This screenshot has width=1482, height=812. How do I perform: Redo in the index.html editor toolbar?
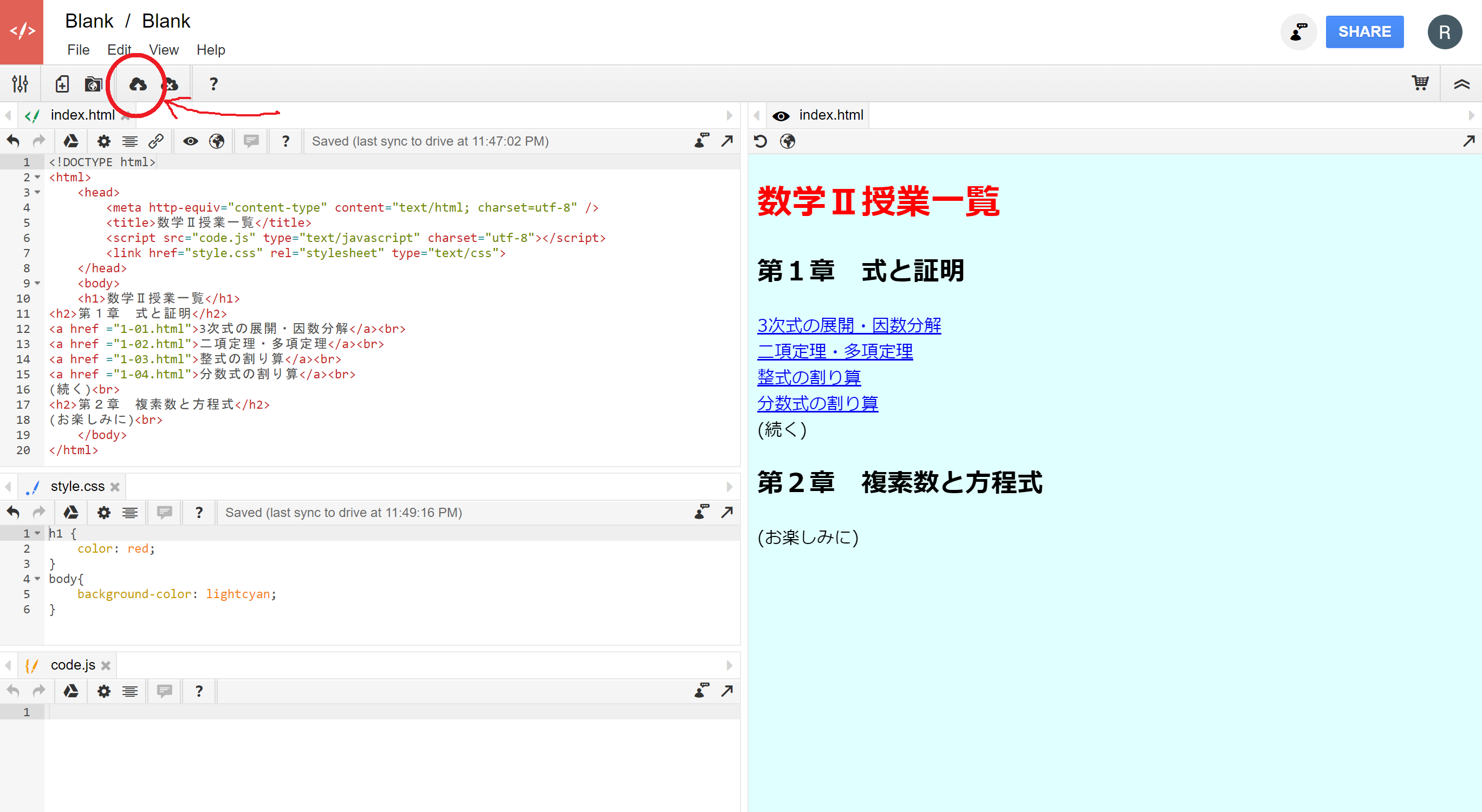coord(39,141)
